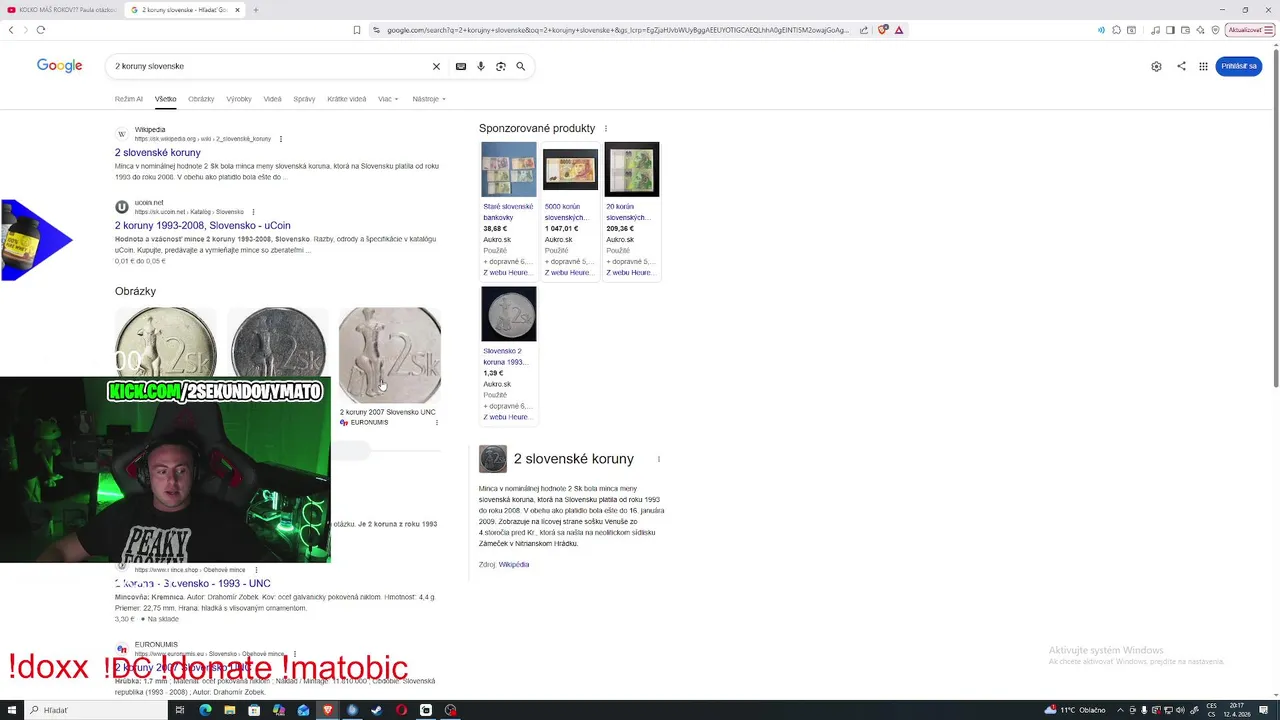Toggle the browser sidebar panel icon
Viewport: 1280px width, 720px height.
coord(1171,30)
